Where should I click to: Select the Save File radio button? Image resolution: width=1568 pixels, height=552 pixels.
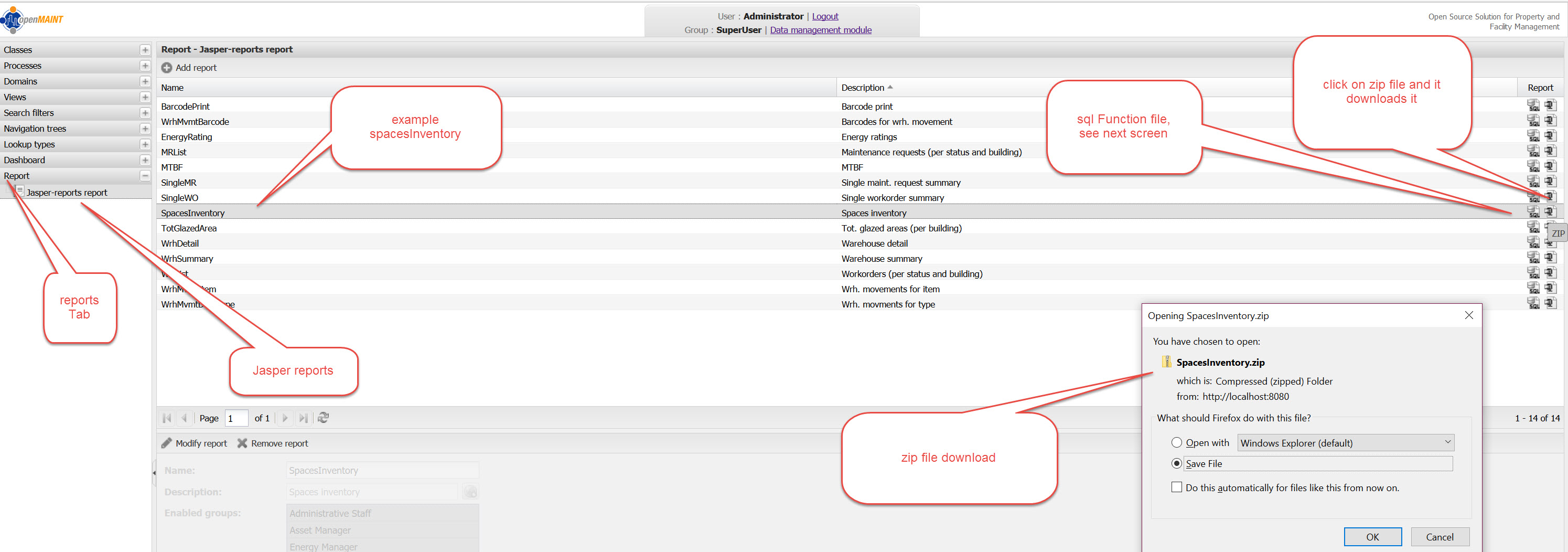pyautogui.click(x=1177, y=464)
